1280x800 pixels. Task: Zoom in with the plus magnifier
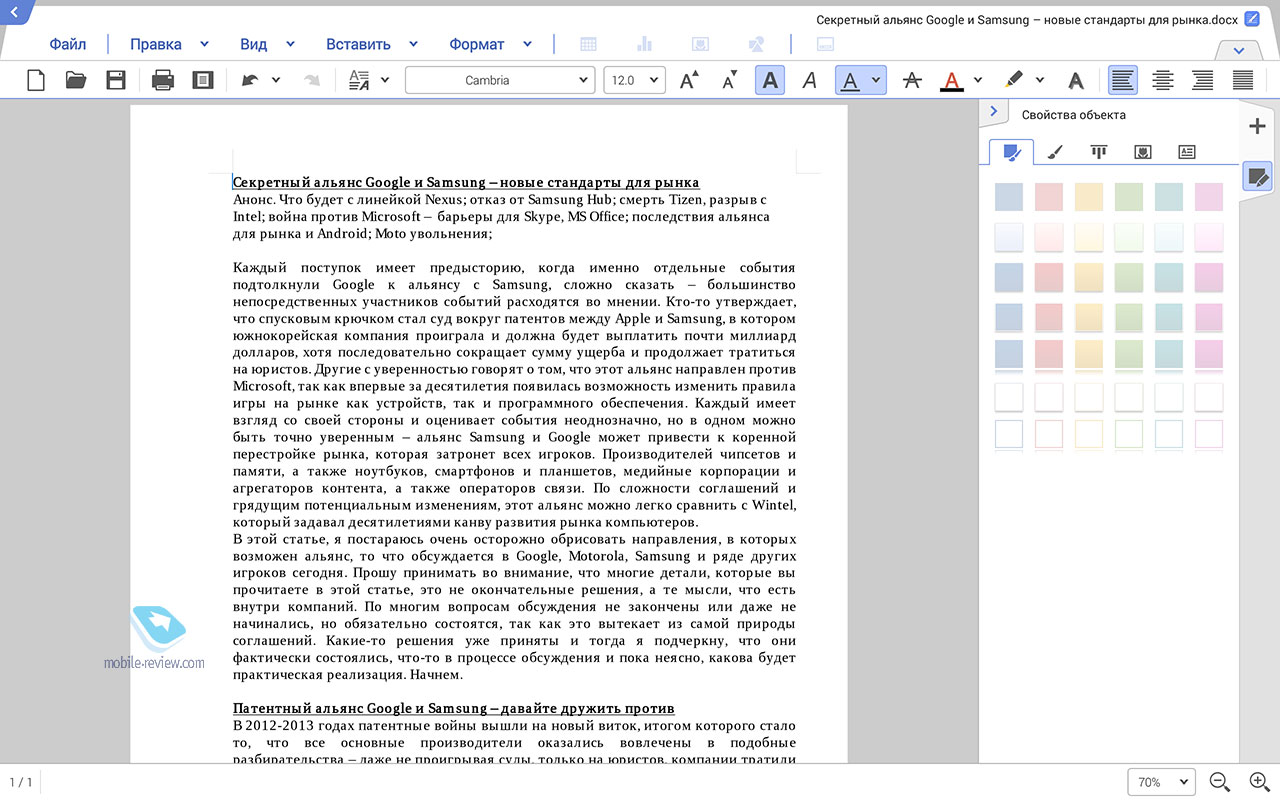pyautogui.click(x=1259, y=782)
